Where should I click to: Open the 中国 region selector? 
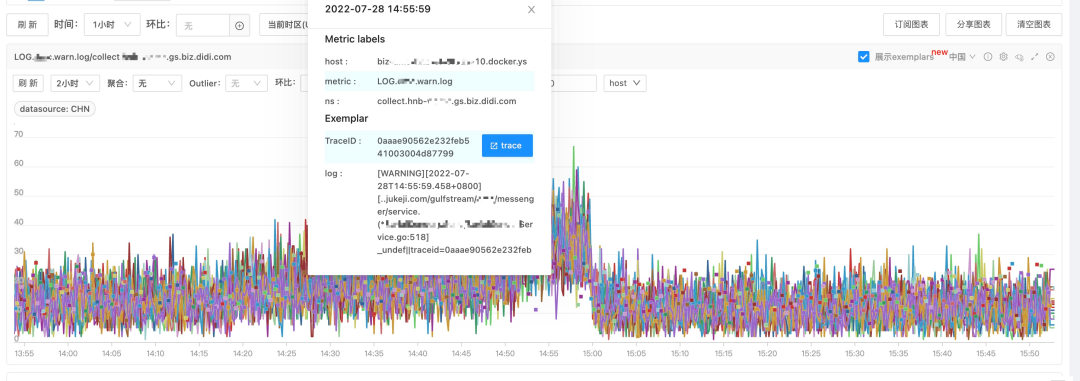tap(962, 57)
